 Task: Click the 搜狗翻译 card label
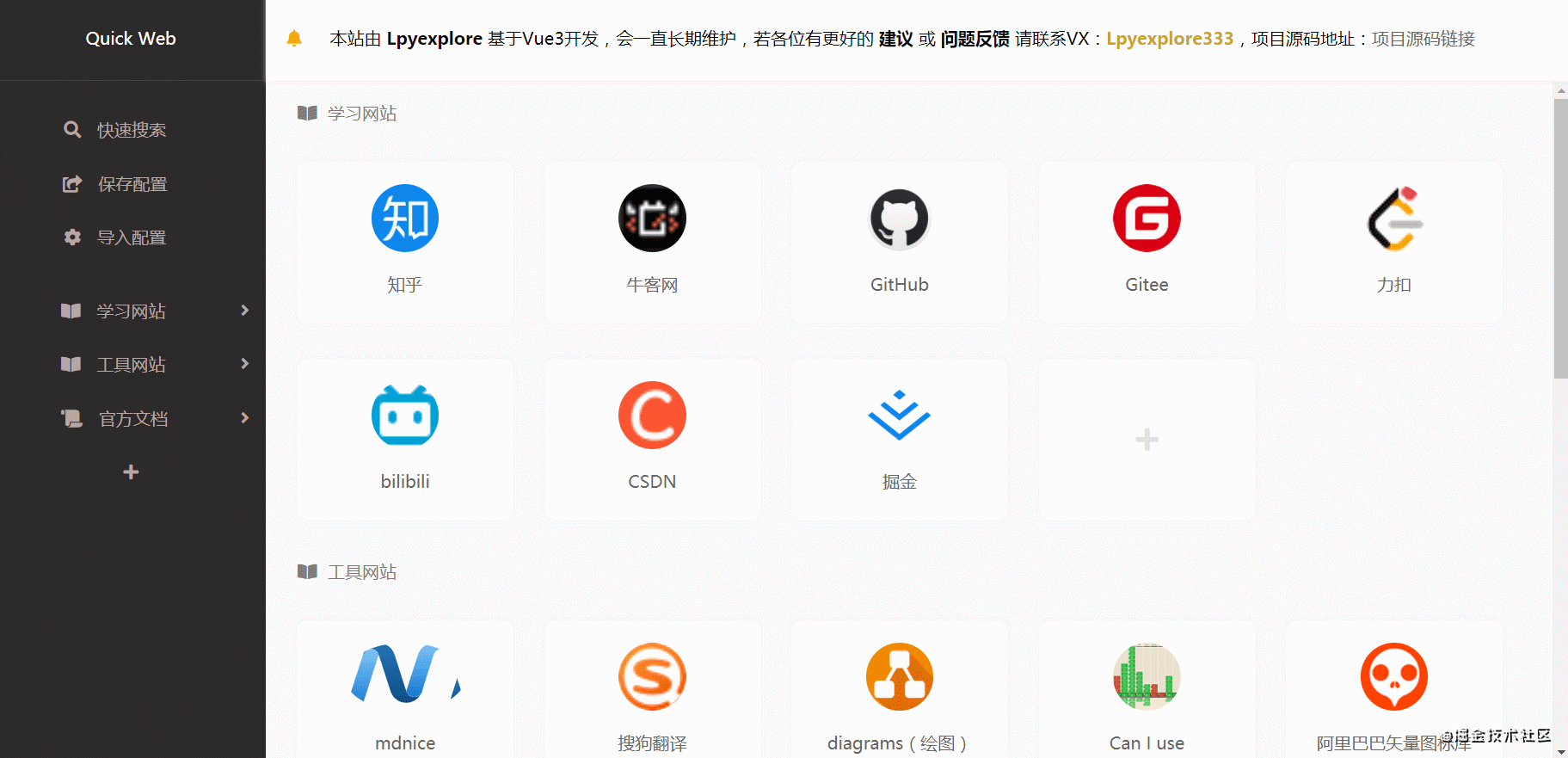pyautogui.click(x=652, y=743)
